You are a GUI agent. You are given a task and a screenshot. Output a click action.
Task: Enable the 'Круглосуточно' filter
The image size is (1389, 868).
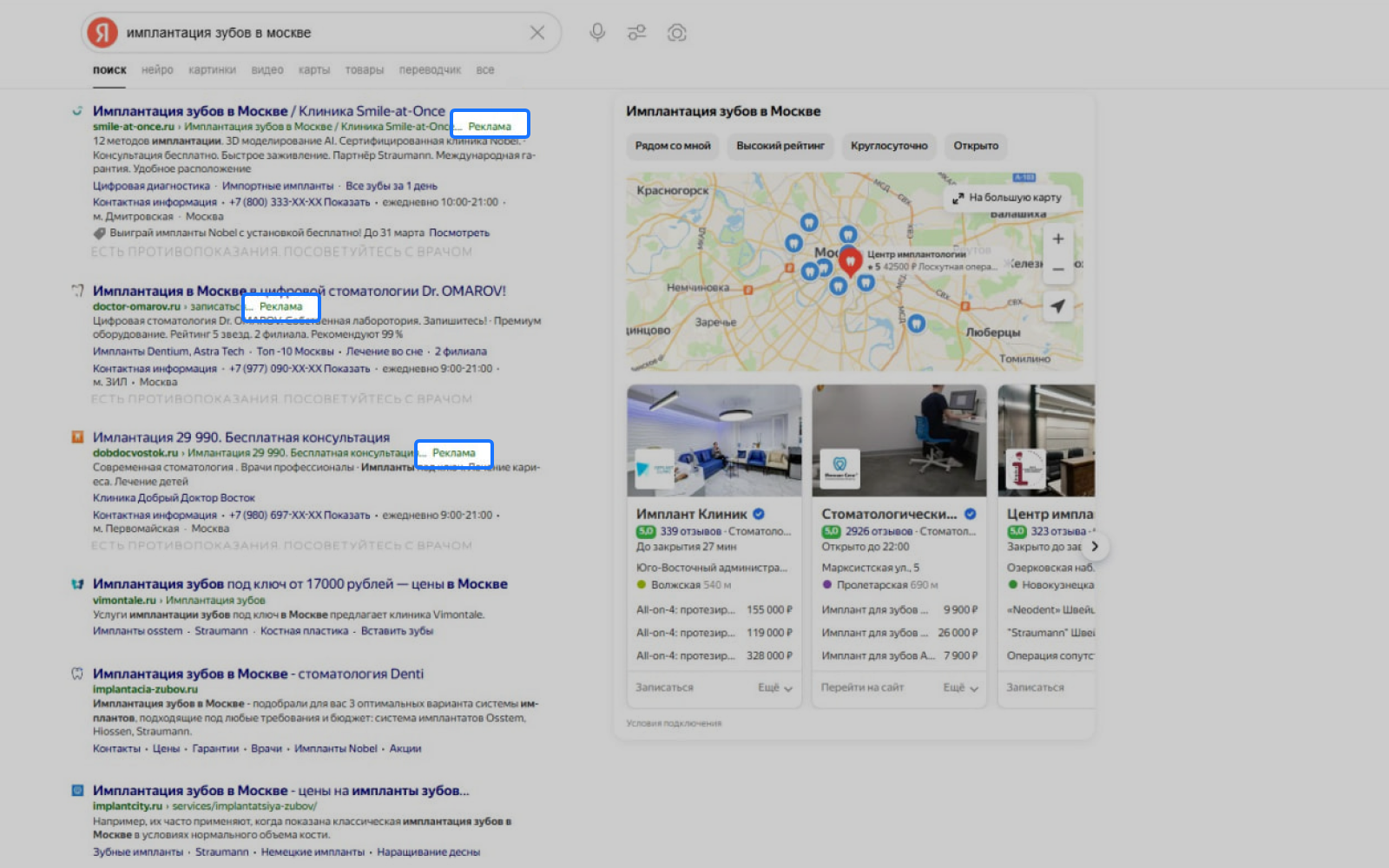pyautogui.click(x=889, y=146)
